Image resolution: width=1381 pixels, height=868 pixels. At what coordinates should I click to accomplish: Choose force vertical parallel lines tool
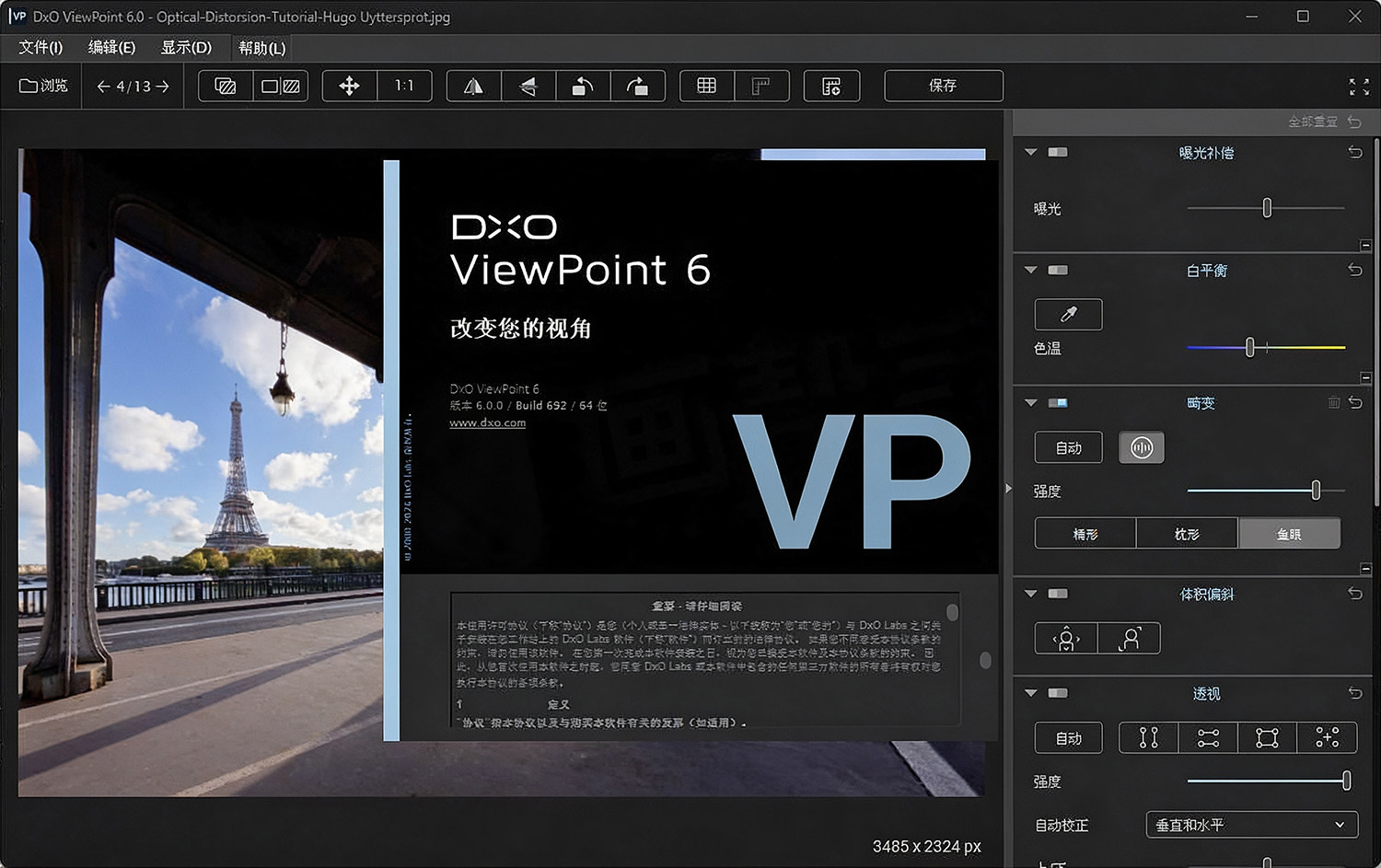click(1148, 737)
